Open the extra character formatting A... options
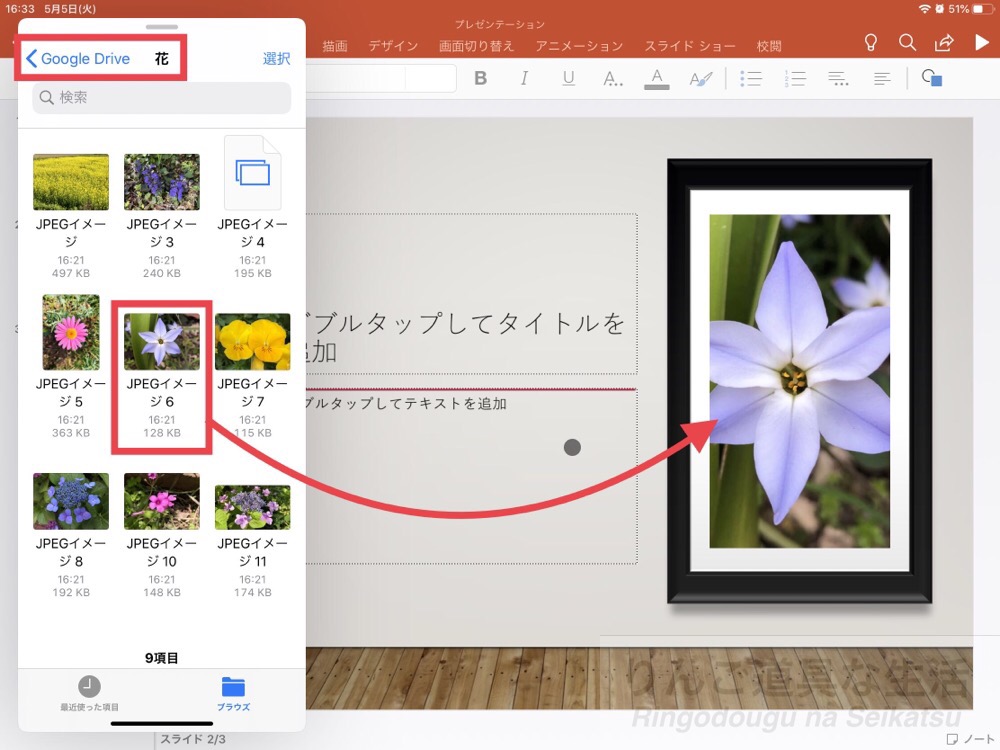The height and width of the screenshot is (750, 1000). (x=613, y=78)
